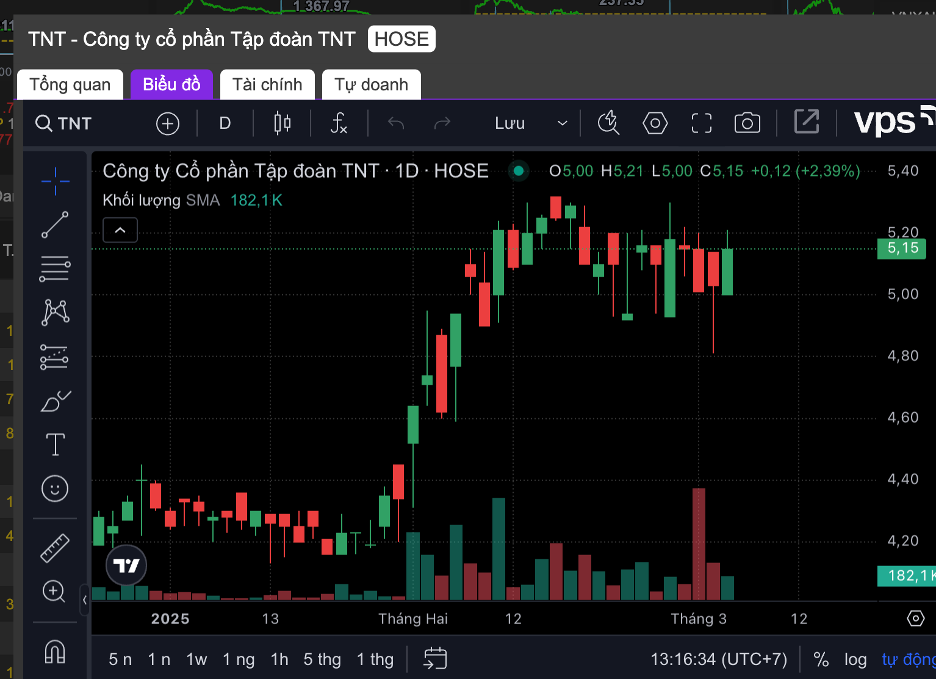Open indicators via the fx icon
Screen dimensions: 936x680
[x=339, y=123]
